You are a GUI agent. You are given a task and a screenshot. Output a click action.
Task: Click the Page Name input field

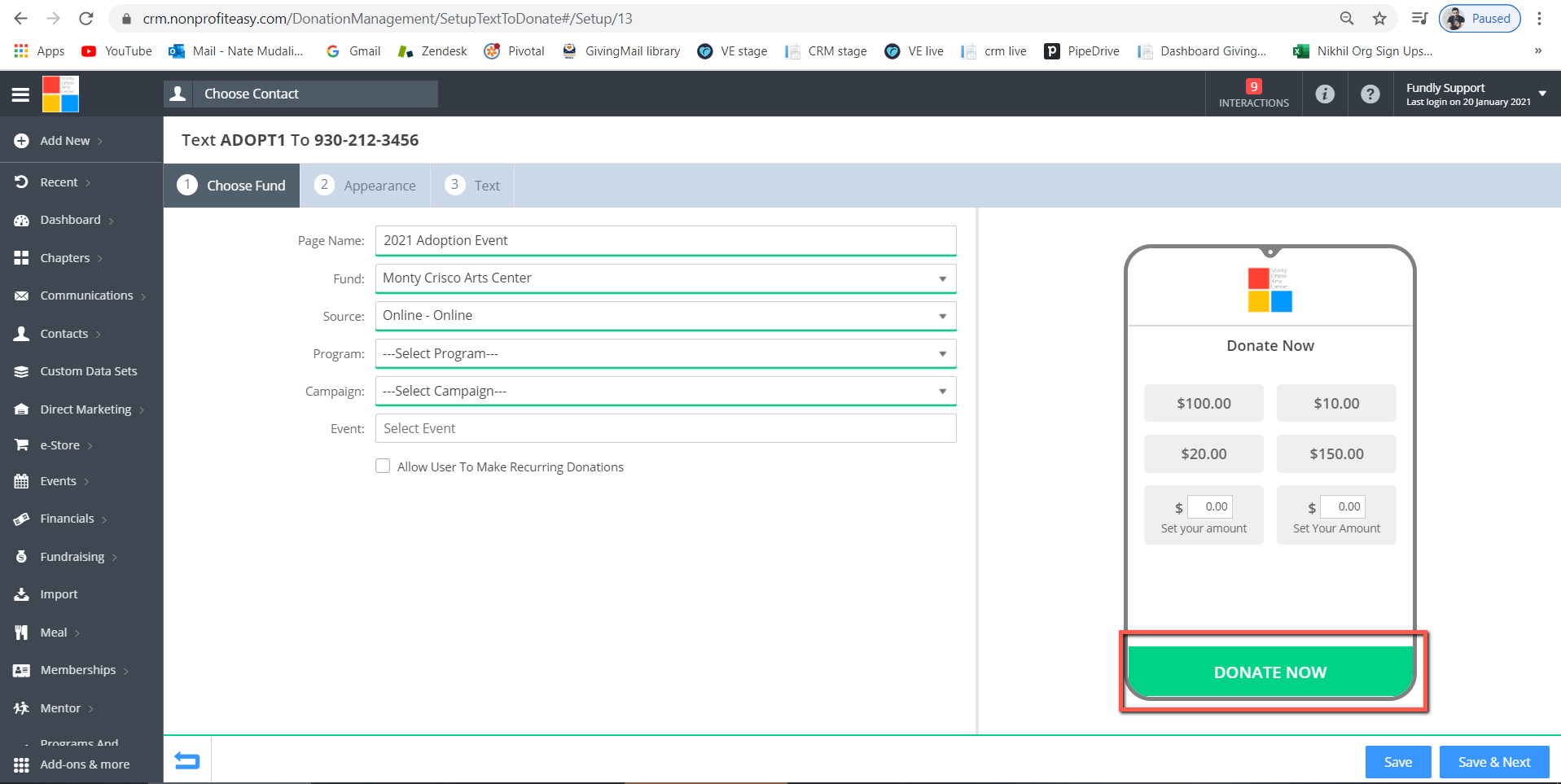tap(665, 240)
